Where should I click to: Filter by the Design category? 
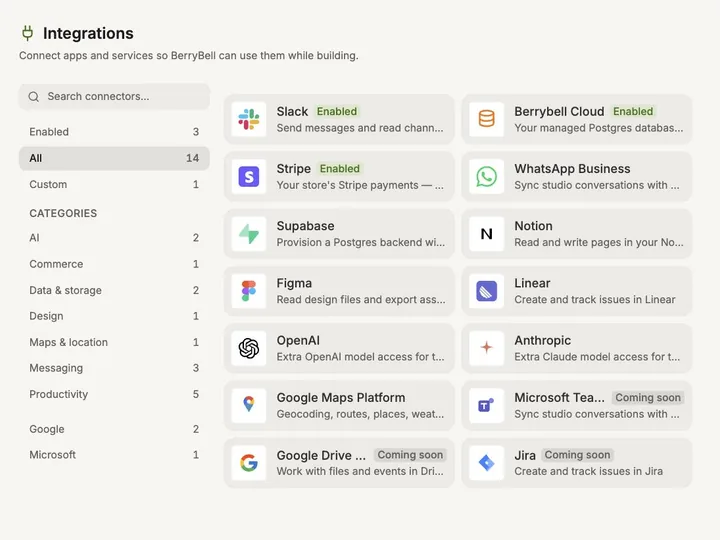coord(114,316)
